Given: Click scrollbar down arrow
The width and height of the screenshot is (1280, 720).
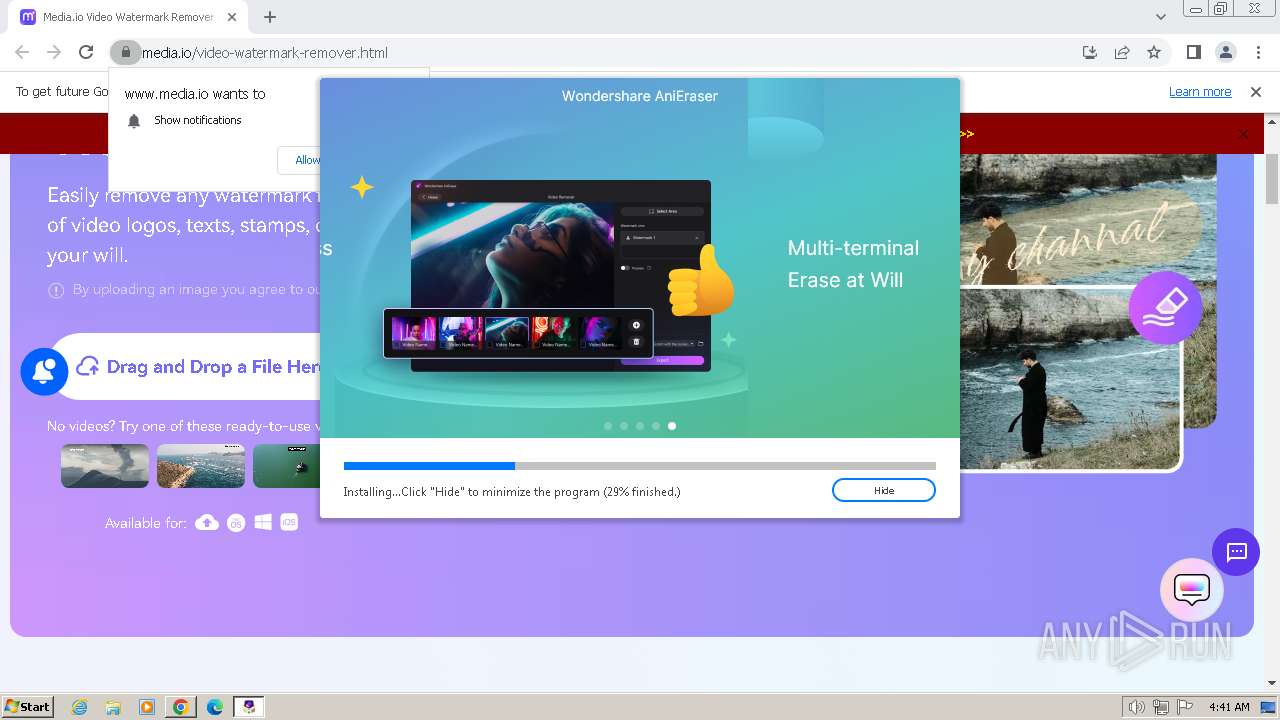Looking at the screenshot, I should click(x=1272, y=684).
